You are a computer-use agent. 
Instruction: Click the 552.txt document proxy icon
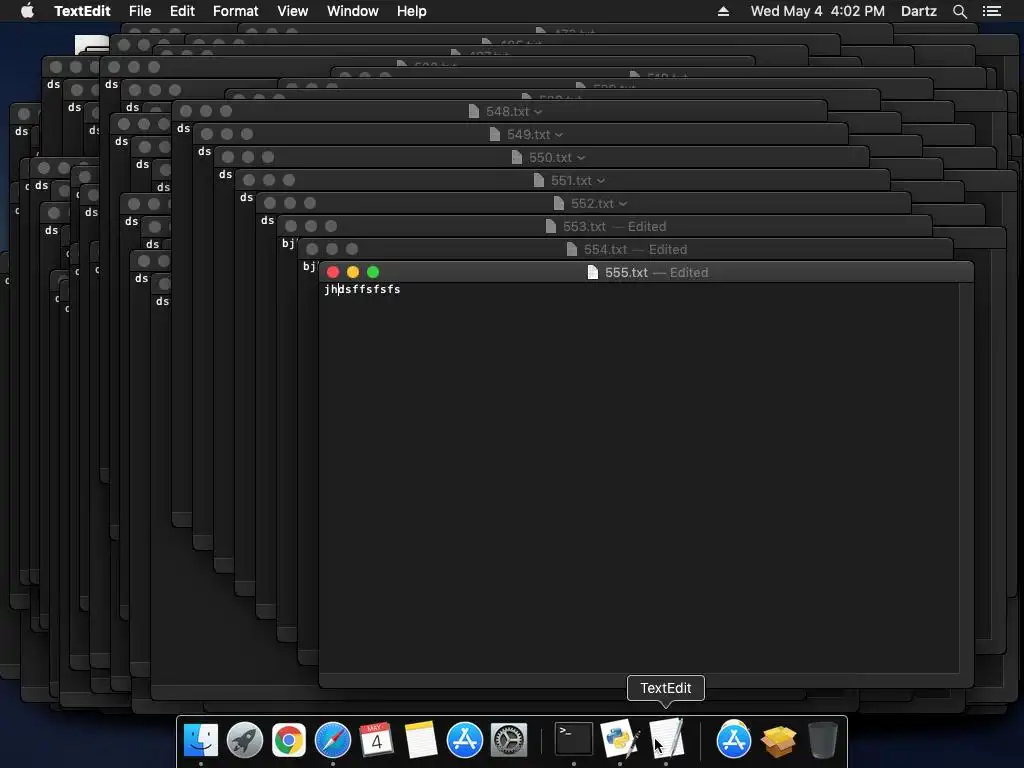(x=559, y=204)
